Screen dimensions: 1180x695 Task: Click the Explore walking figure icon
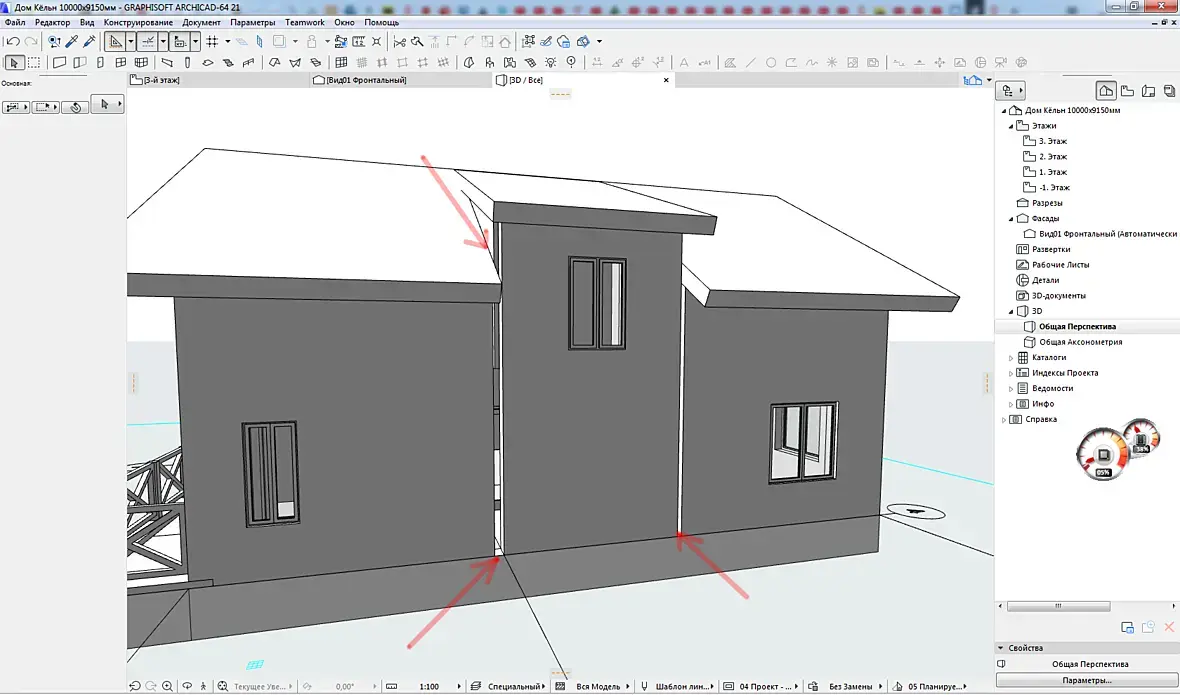click(203, 686)
